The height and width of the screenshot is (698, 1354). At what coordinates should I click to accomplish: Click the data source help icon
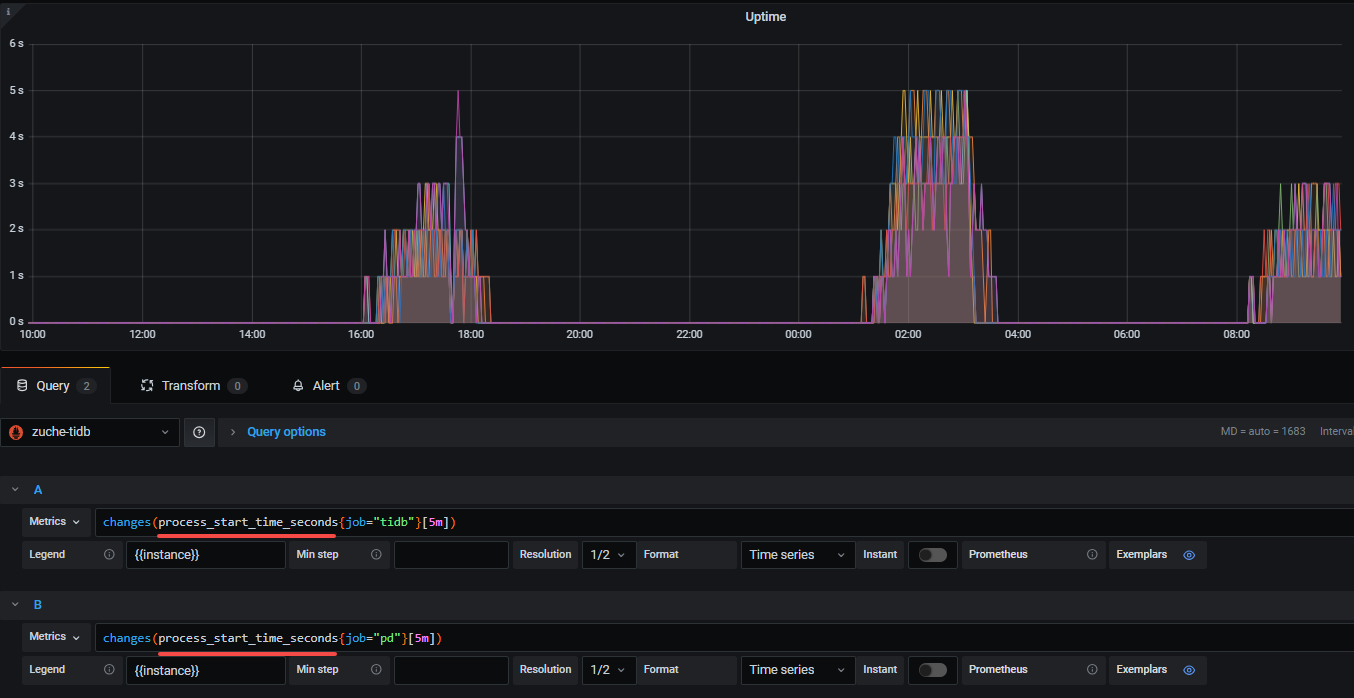coord(199,432)
